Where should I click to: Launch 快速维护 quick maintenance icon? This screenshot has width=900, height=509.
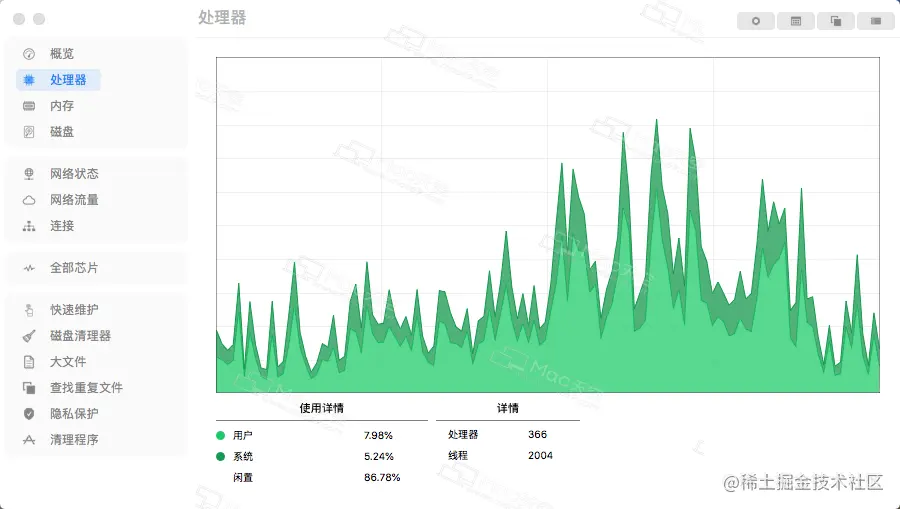(29, 310)
